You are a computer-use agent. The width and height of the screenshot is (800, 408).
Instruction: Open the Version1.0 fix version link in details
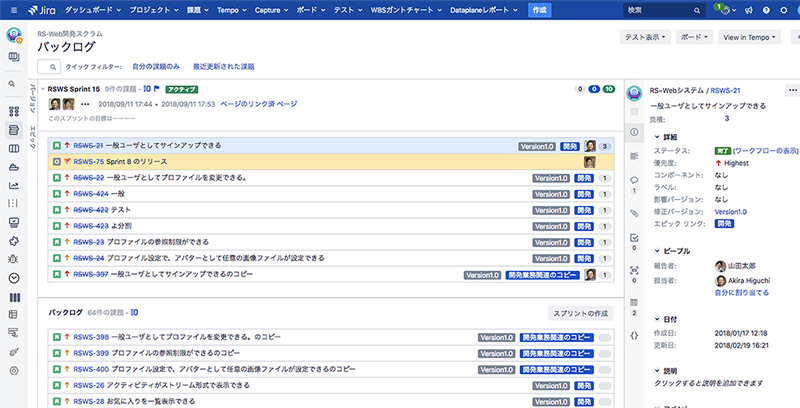point(731,212)
